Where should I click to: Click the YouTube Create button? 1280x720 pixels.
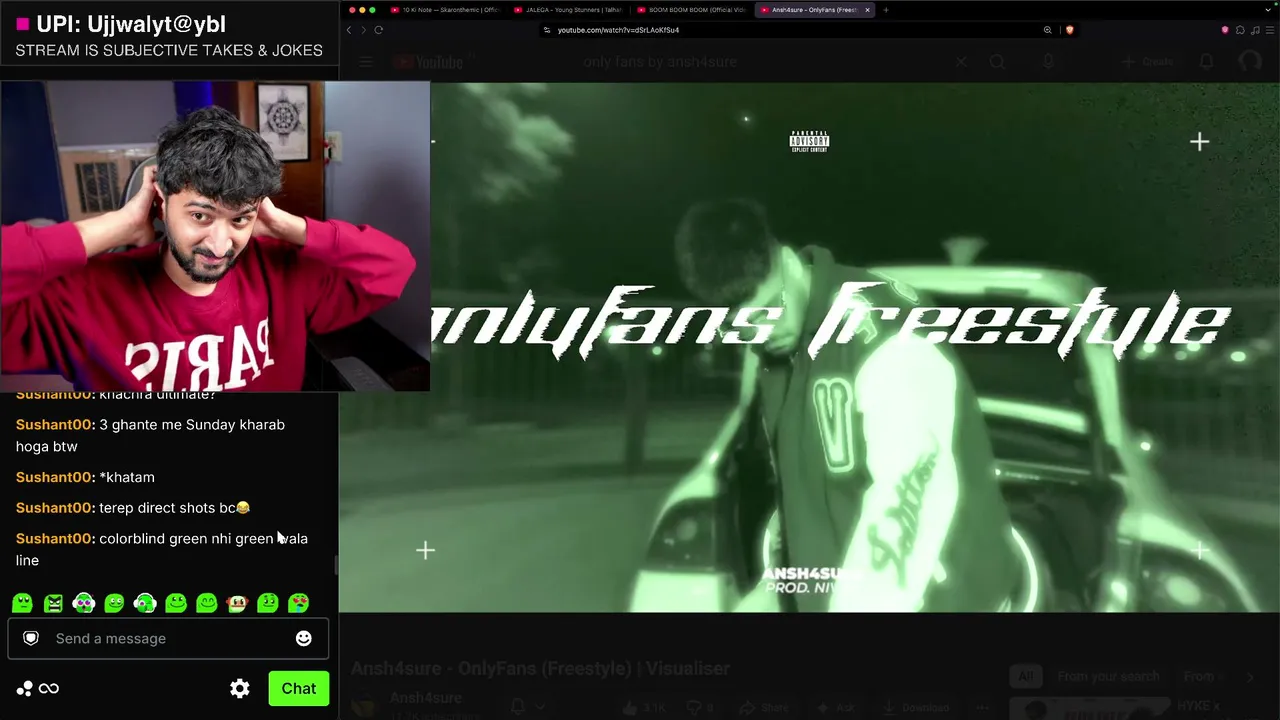[1148, 62]
